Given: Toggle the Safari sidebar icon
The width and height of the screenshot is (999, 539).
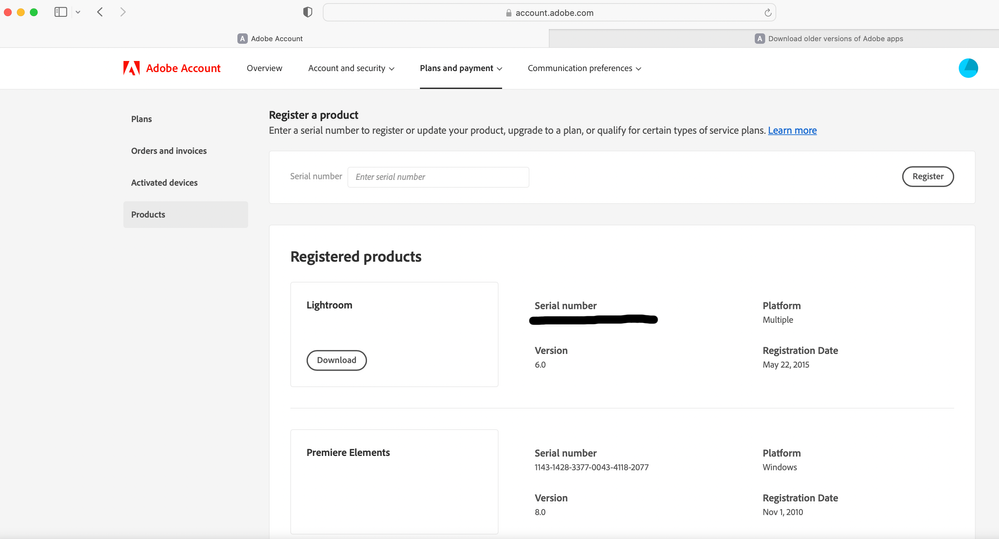Looking at the screenshot, I should click(61, 12).
